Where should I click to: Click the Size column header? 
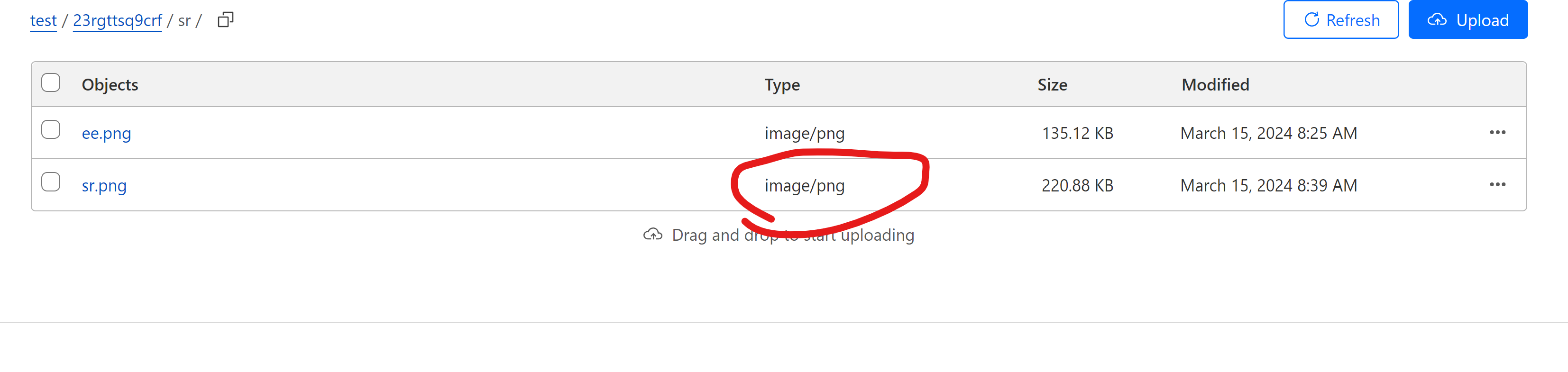coord(1052,85)
